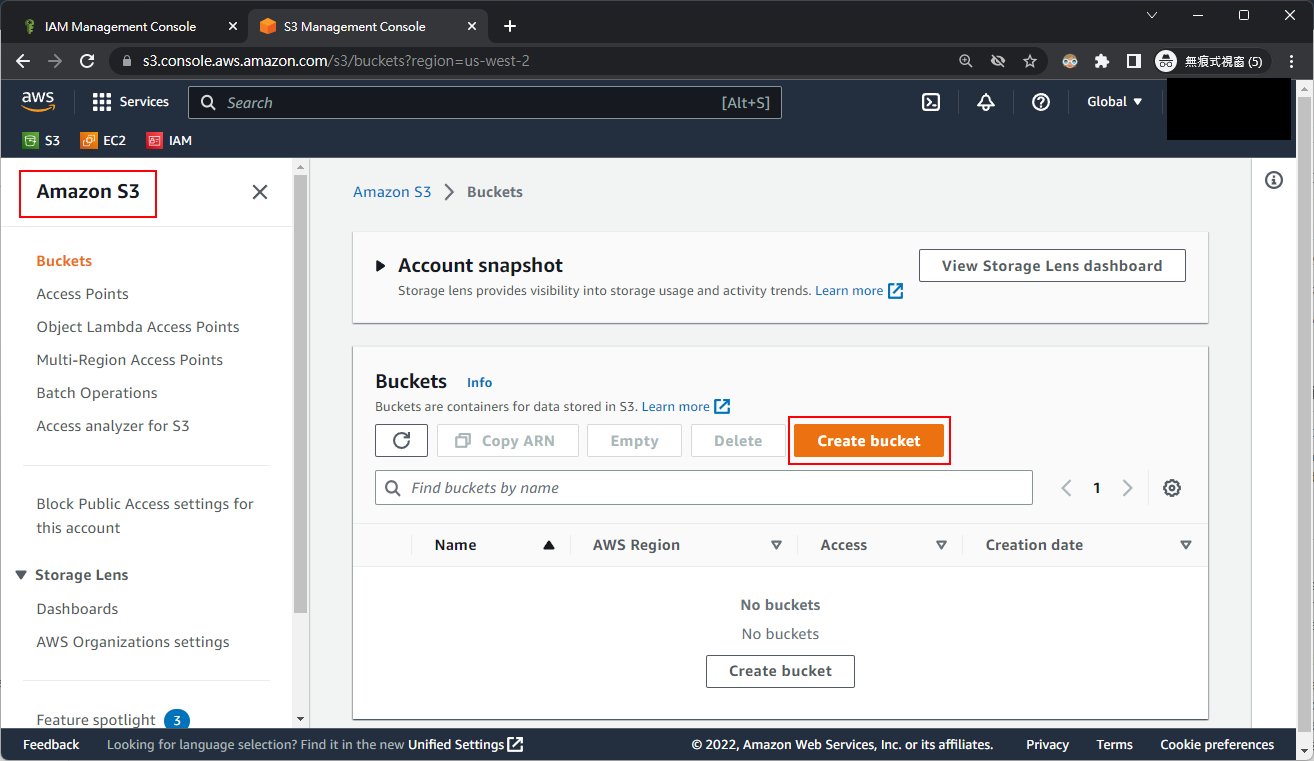This screenshot has height=761, width=1314.
Task: Select the S3 Management Console tab
Action: point(365,26)
